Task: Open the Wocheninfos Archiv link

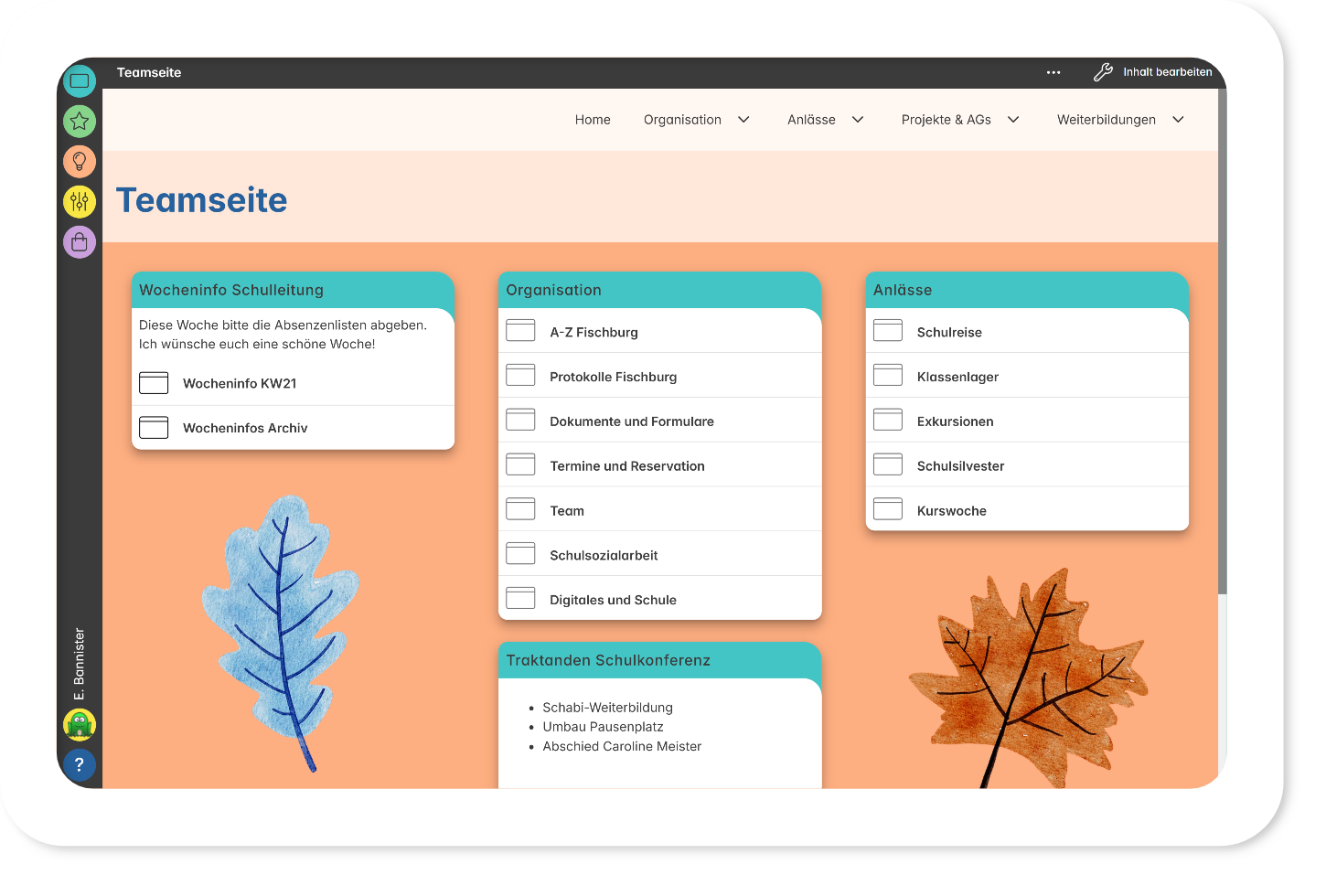Action: [x=245, y=428]
